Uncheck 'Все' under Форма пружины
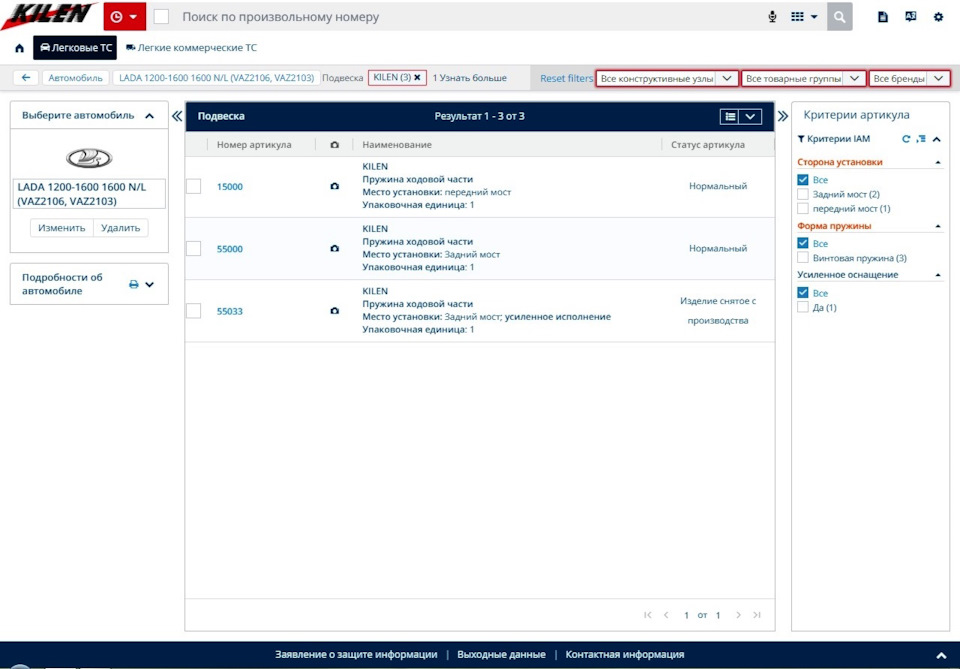The image size is (960, 669). coord(803,243)
